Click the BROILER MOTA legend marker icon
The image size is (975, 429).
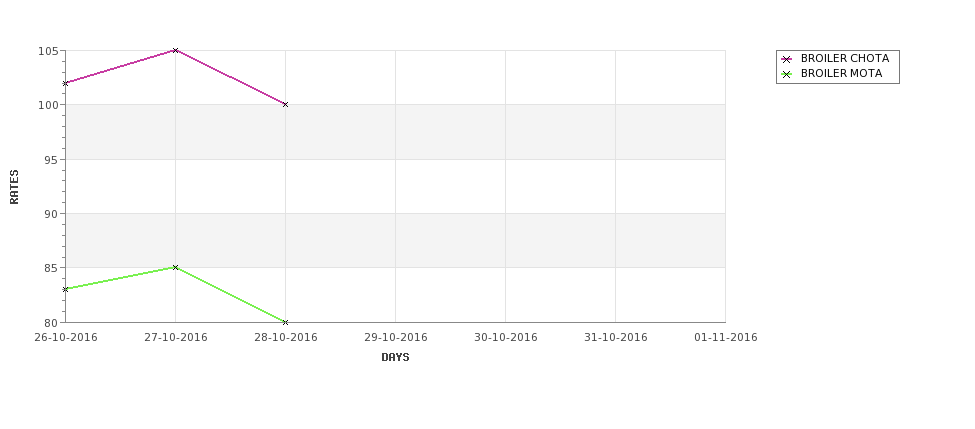[787, 74]
